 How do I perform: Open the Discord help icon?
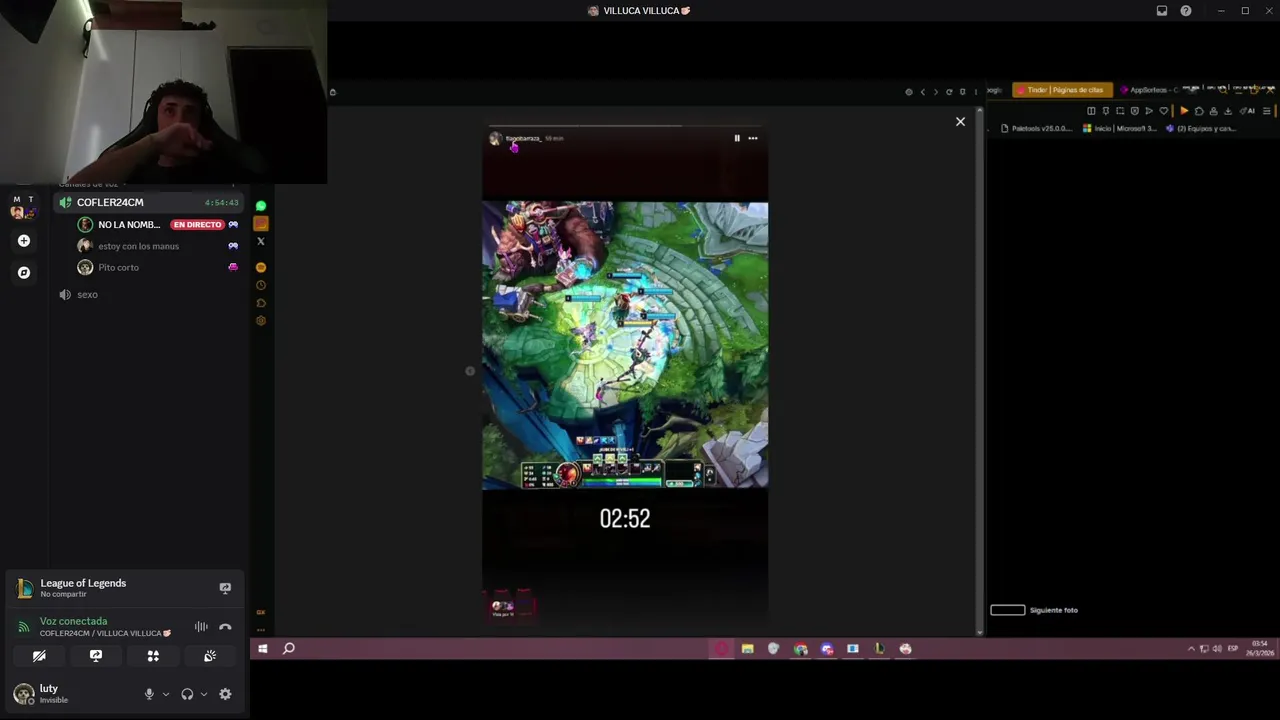(1186, 11)
